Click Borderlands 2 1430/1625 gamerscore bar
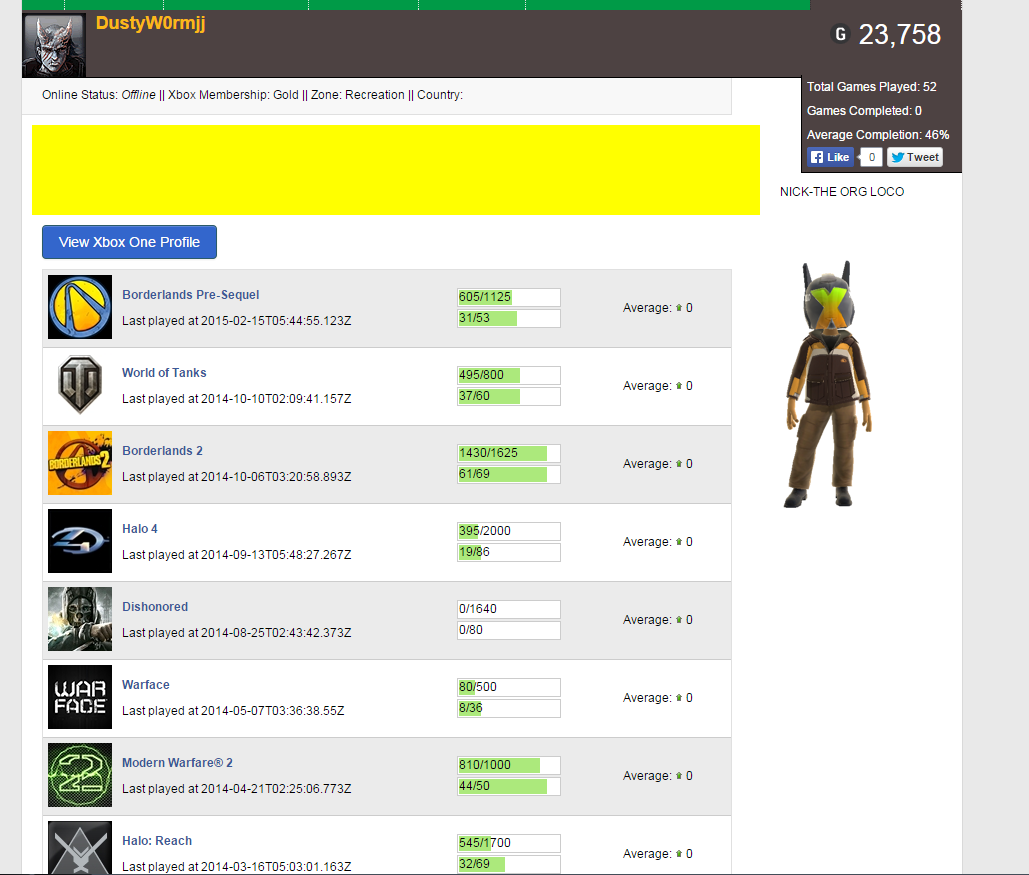The height and width of the screenshot is (875, 1029). click(x=509, y=454)
